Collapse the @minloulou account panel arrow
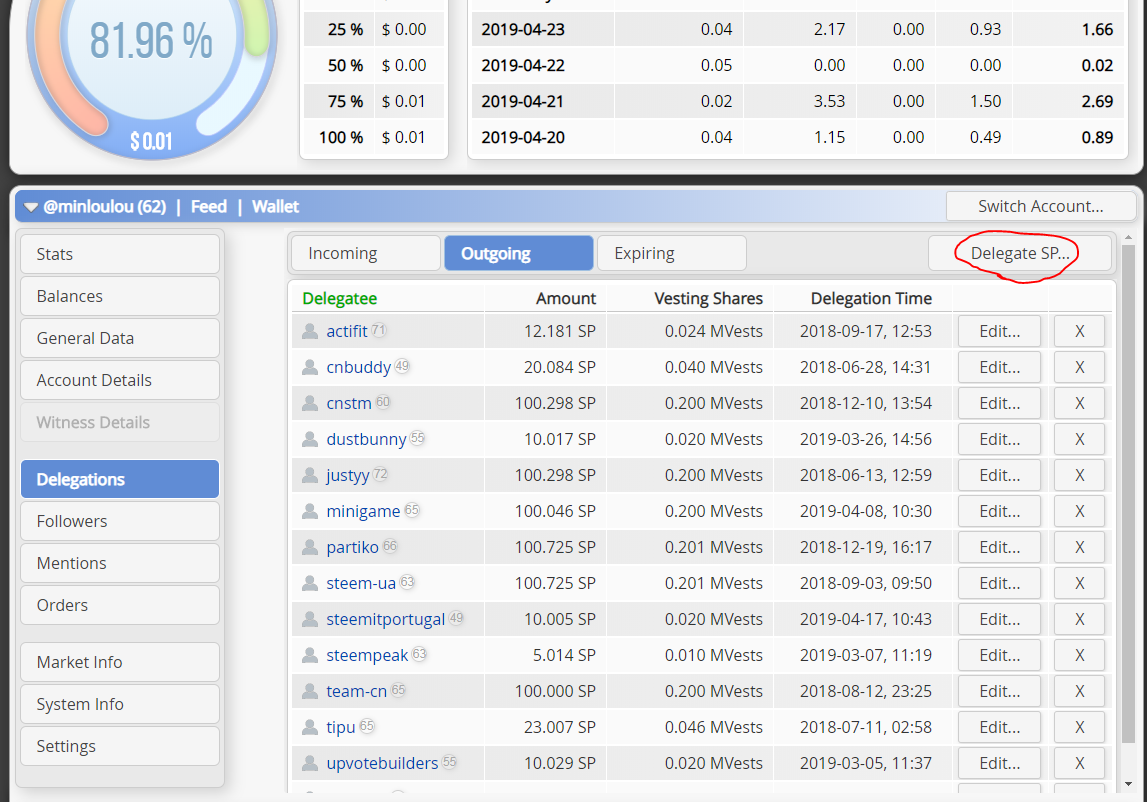The image size is (1147, 802). click(31, 207)
